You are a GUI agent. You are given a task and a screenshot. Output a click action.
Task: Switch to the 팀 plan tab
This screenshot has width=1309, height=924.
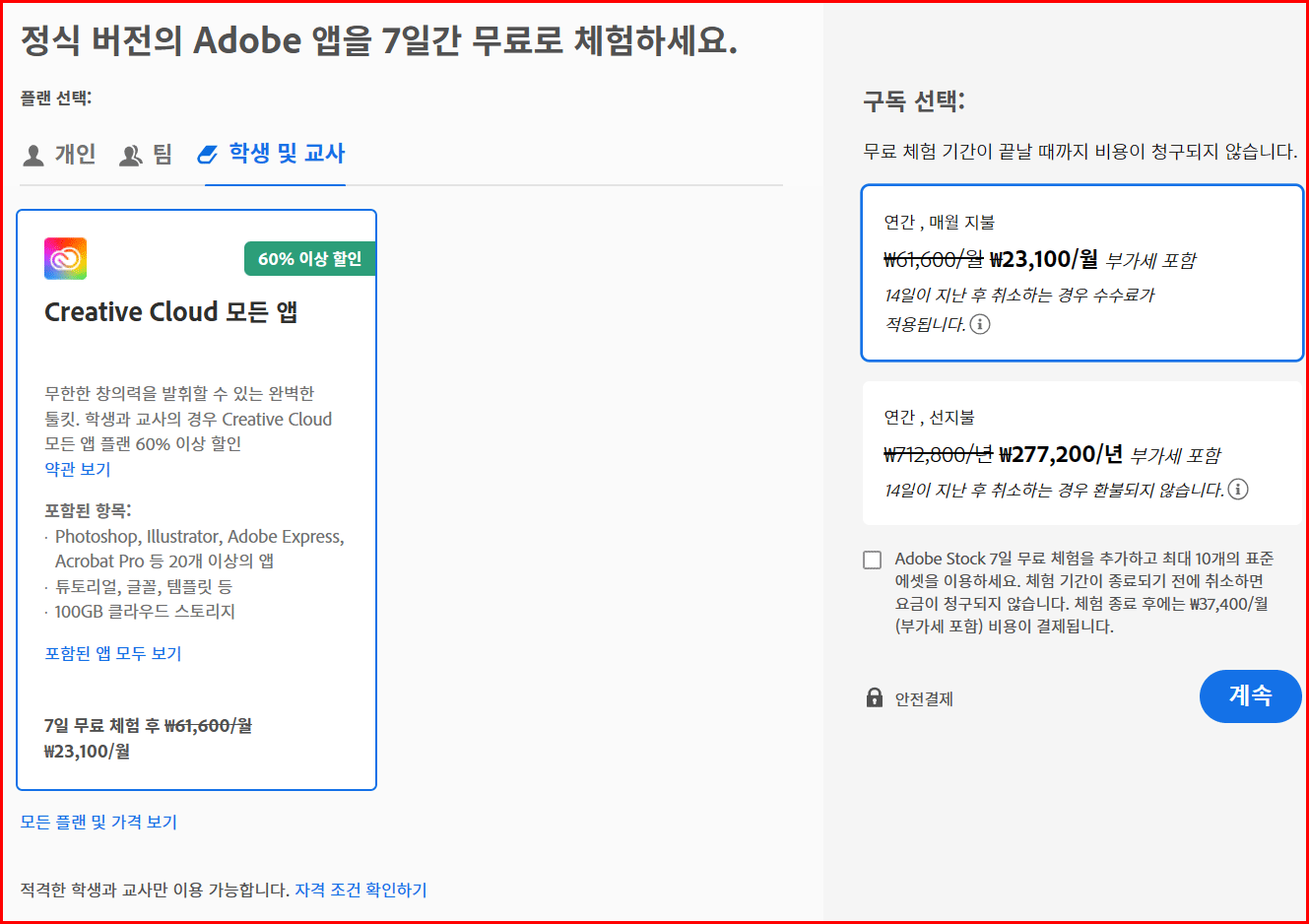[146, 155]
